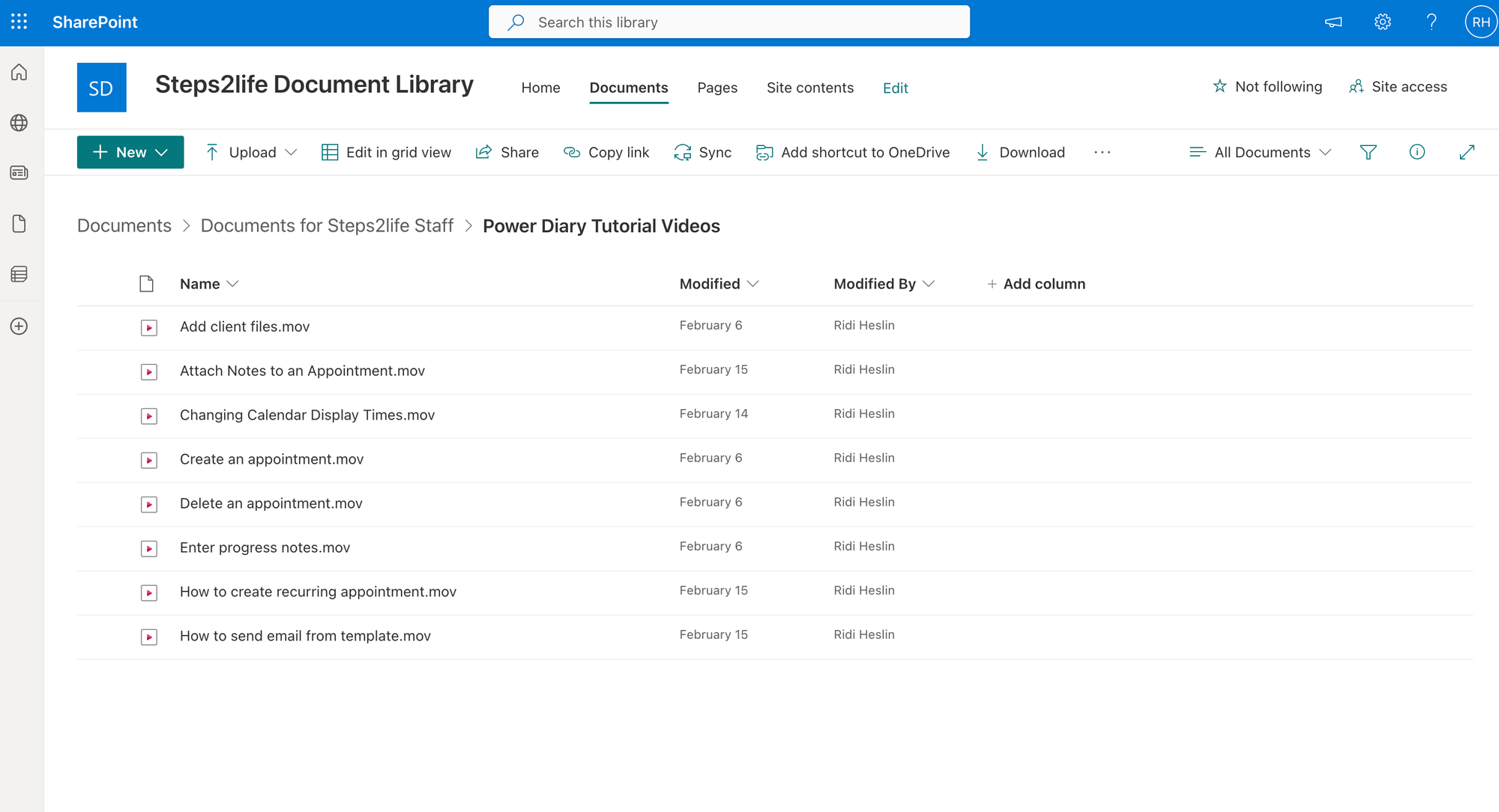Viewport: 1499px width, 812px height.
Task: Click the SharePoint header link
Action: (95, 22)
